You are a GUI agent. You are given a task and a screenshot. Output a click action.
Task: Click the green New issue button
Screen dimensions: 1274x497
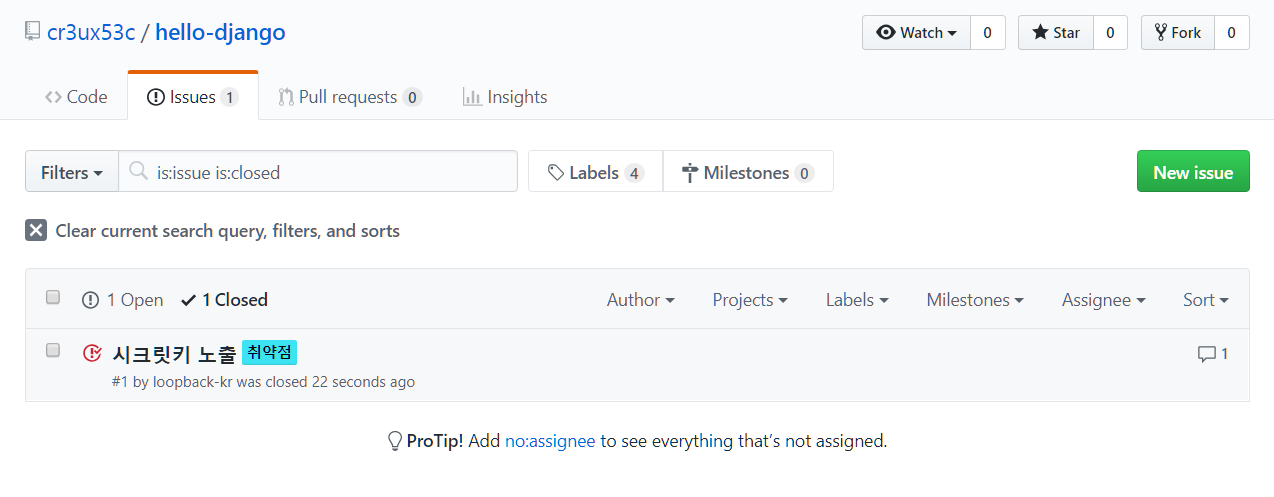1193,172
